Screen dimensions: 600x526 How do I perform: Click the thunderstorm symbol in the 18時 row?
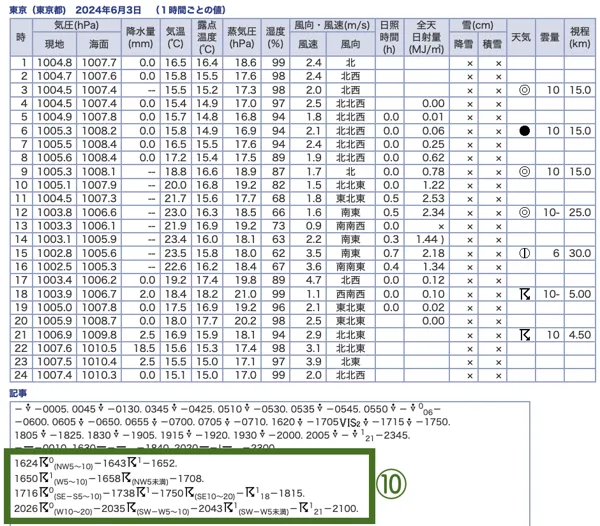click(x=525, y=294)
